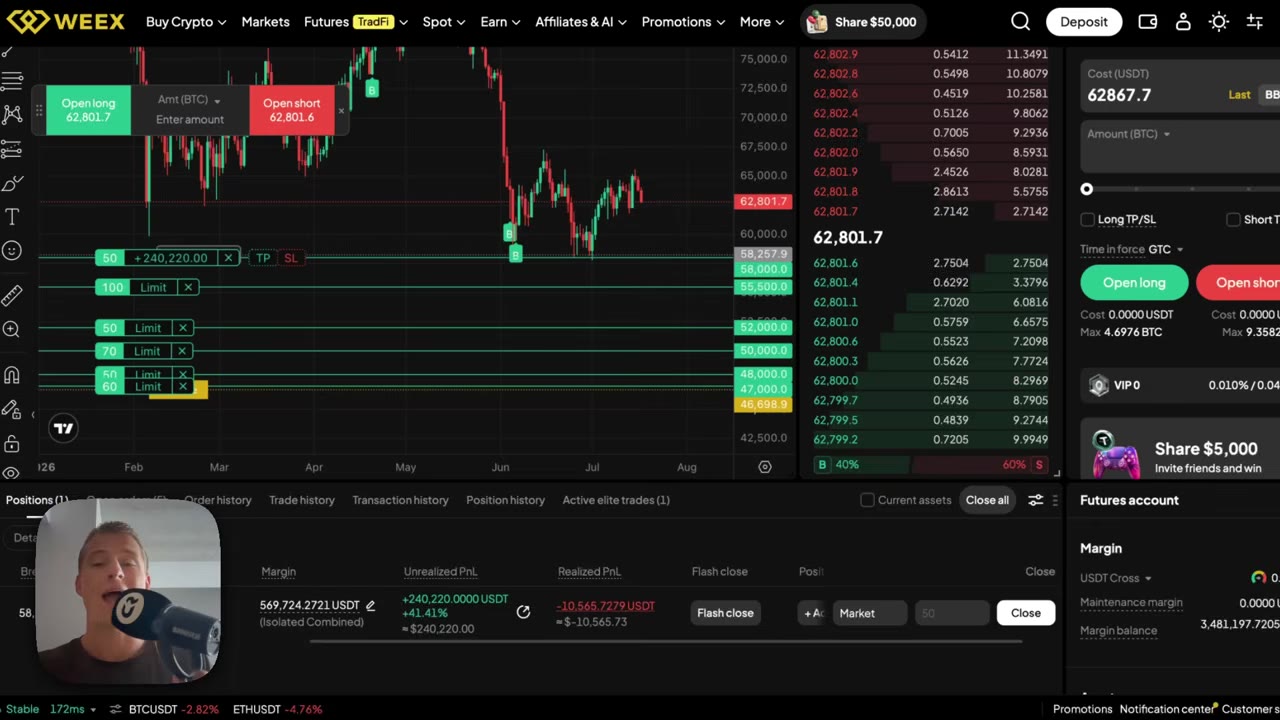Edit margin with pencil icon
This screenshot has height=720, width=1280.
[x=371, y=605]
